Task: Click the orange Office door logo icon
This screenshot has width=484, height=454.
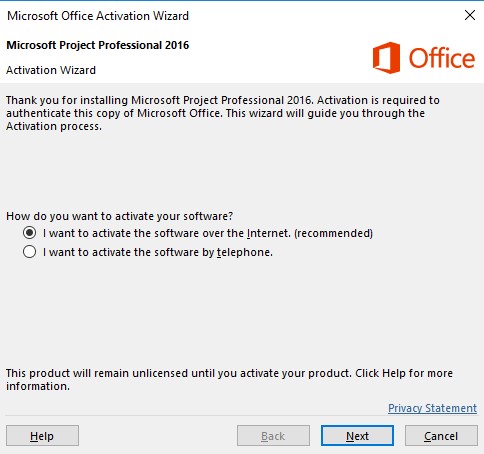Action: (386, 58)
